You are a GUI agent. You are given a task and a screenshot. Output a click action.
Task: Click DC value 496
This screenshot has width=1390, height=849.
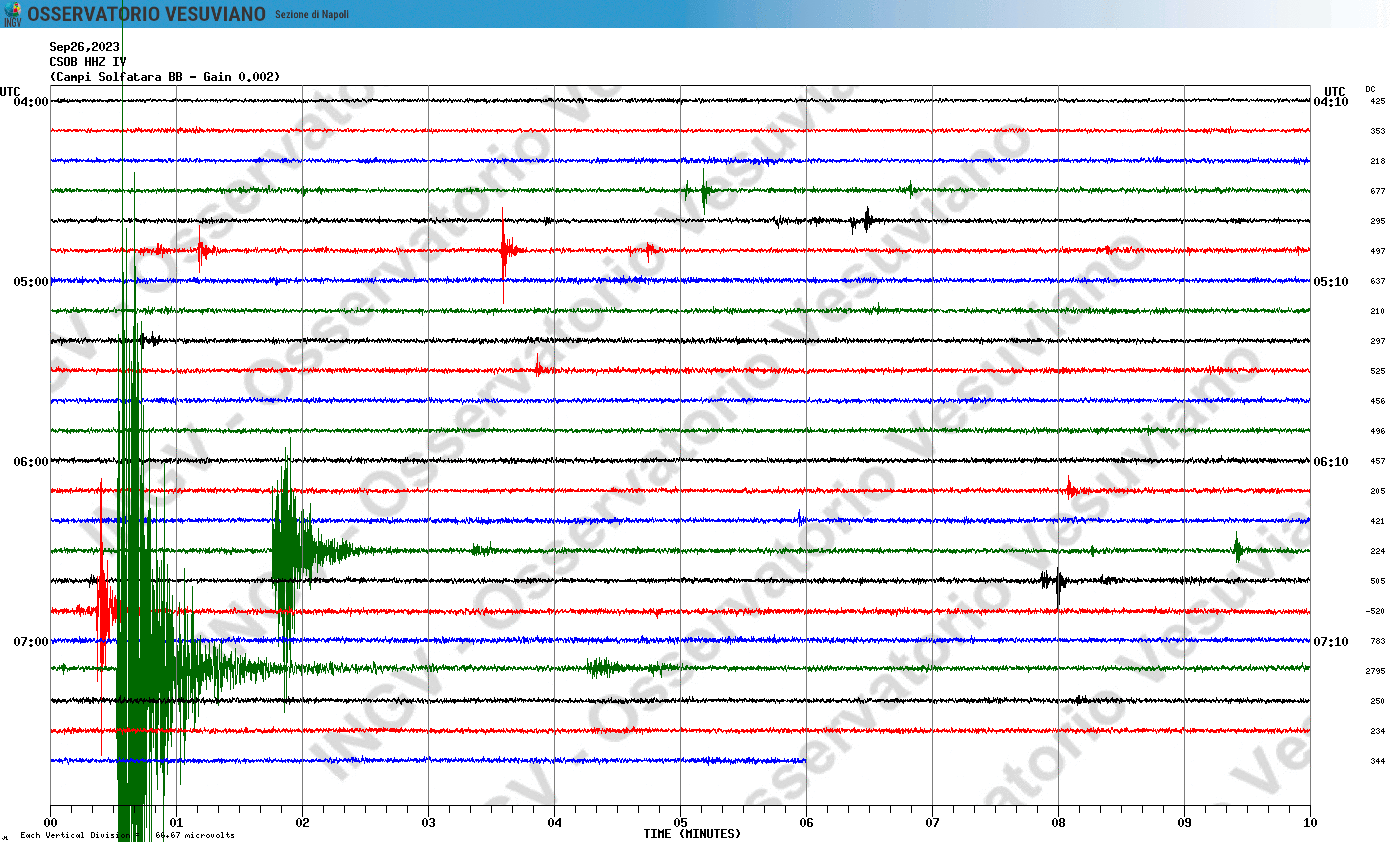(1378, 432)
